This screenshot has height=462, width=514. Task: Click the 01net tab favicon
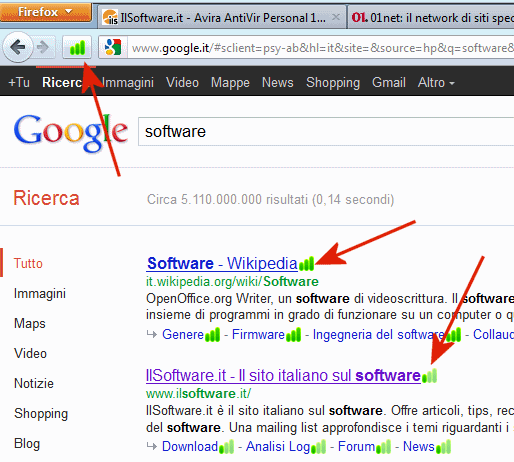tap(360, 17)
